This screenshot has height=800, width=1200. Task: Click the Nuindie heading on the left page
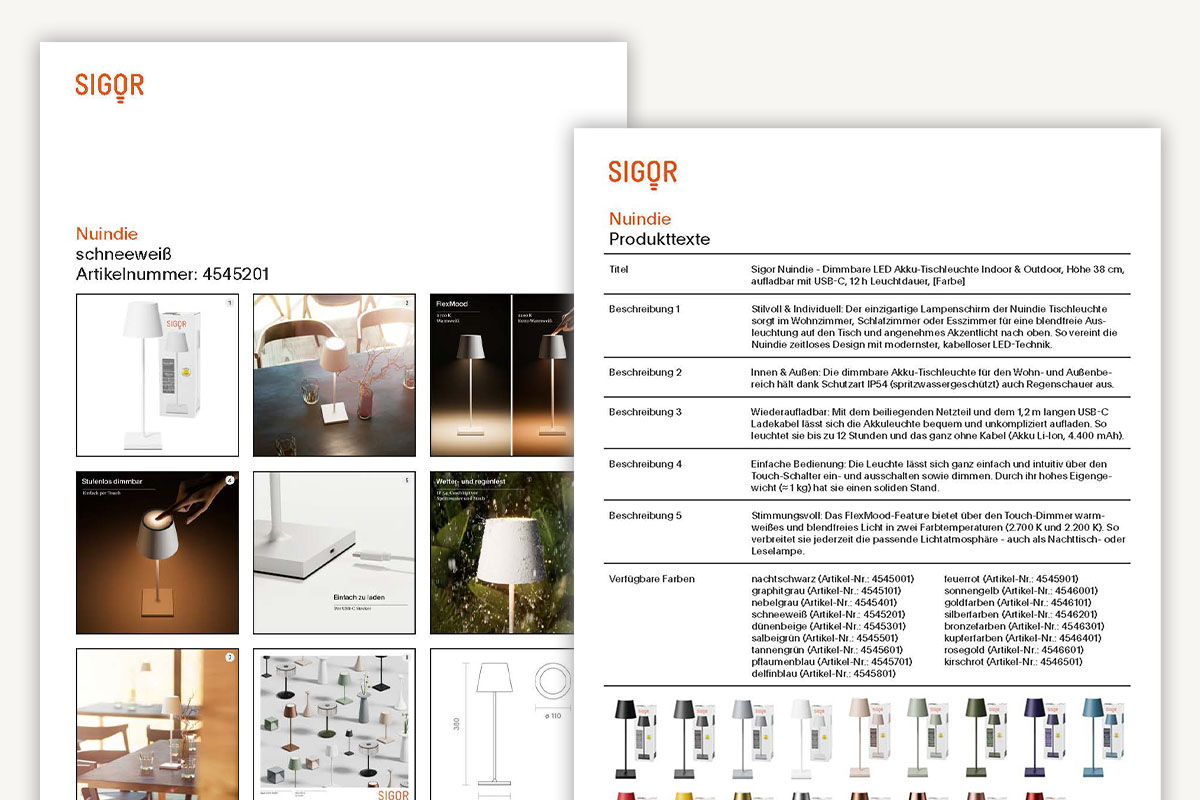(x=107, y=234)
